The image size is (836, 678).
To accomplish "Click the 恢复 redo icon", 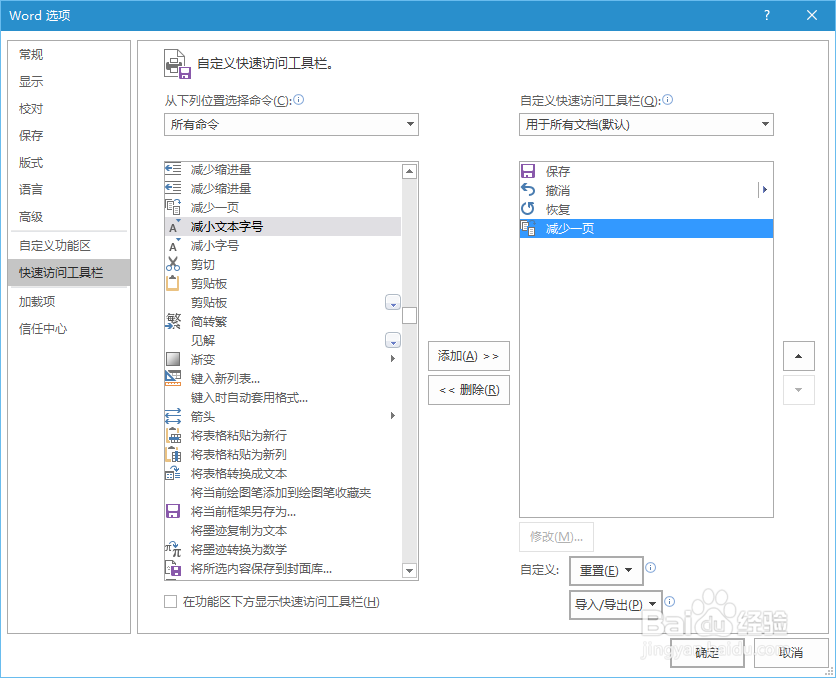I will click(x=527, y=209).
